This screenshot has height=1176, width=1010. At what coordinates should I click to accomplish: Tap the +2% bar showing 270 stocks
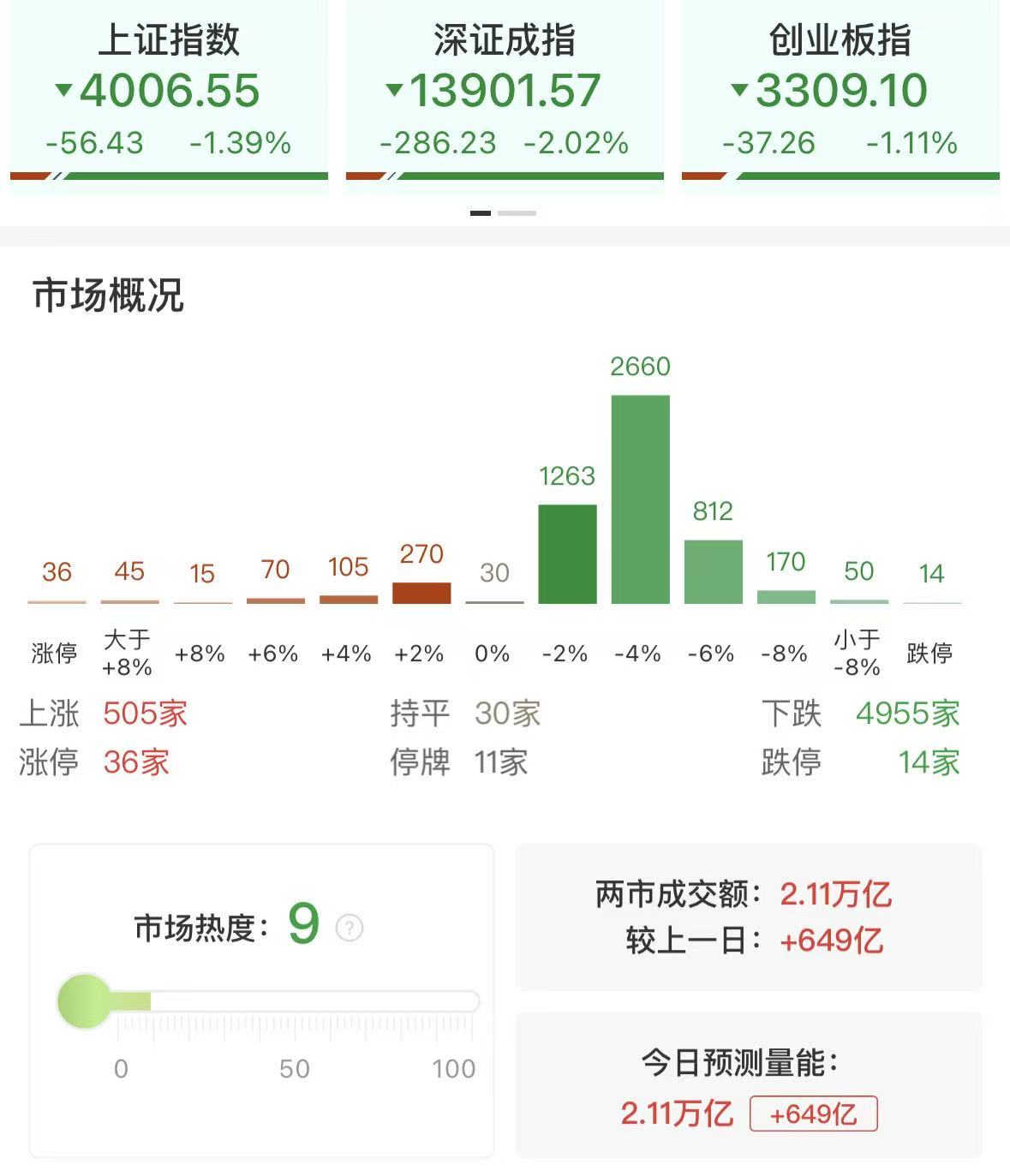421,593
